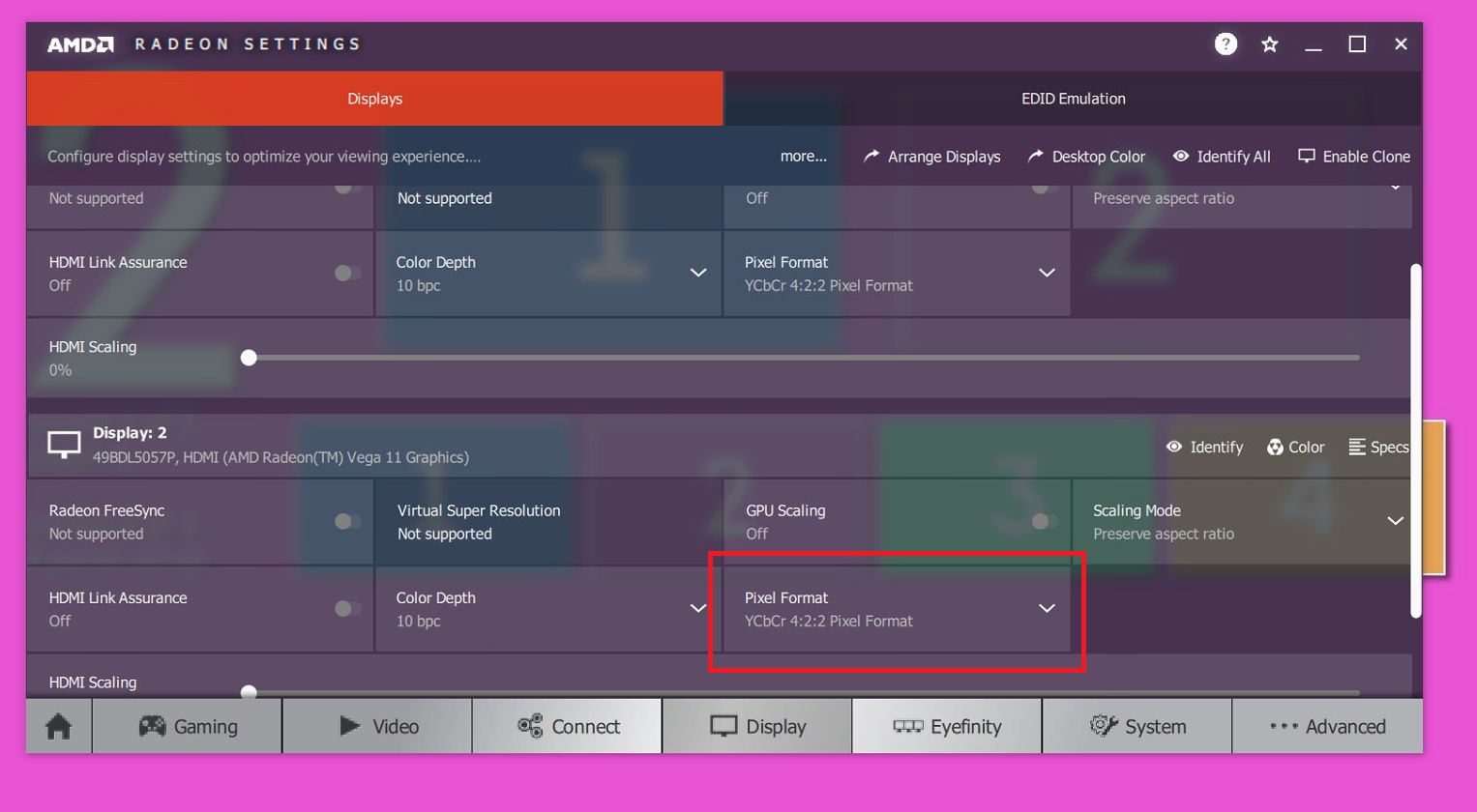Click the vertical scrollbar of the settings list
The image size is (1477, 812).
[1416, 441]
